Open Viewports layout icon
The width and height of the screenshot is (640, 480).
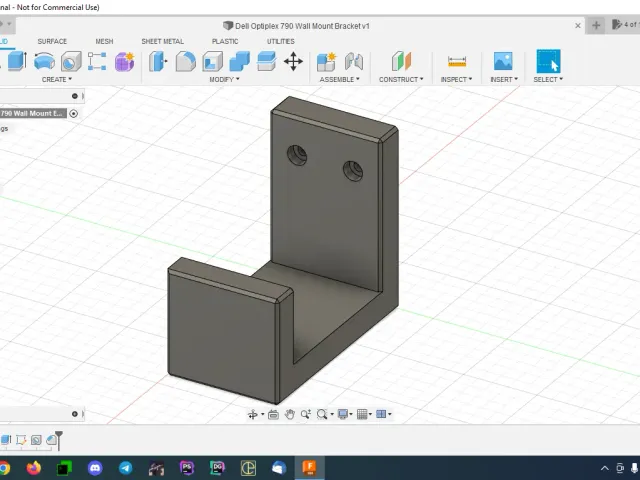tap(381, 415)
